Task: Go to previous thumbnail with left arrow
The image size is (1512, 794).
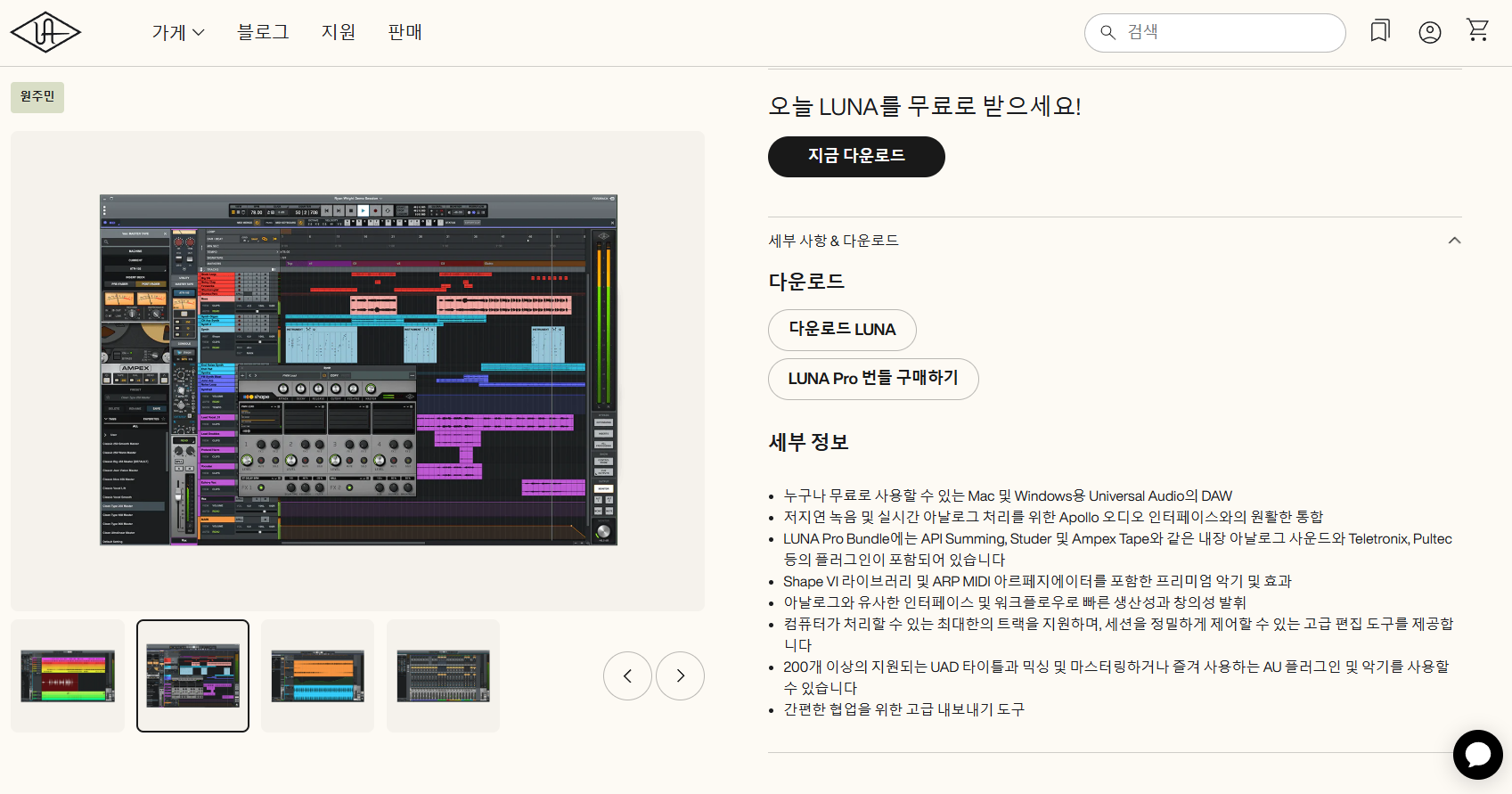Action: [x=627, y=675]
